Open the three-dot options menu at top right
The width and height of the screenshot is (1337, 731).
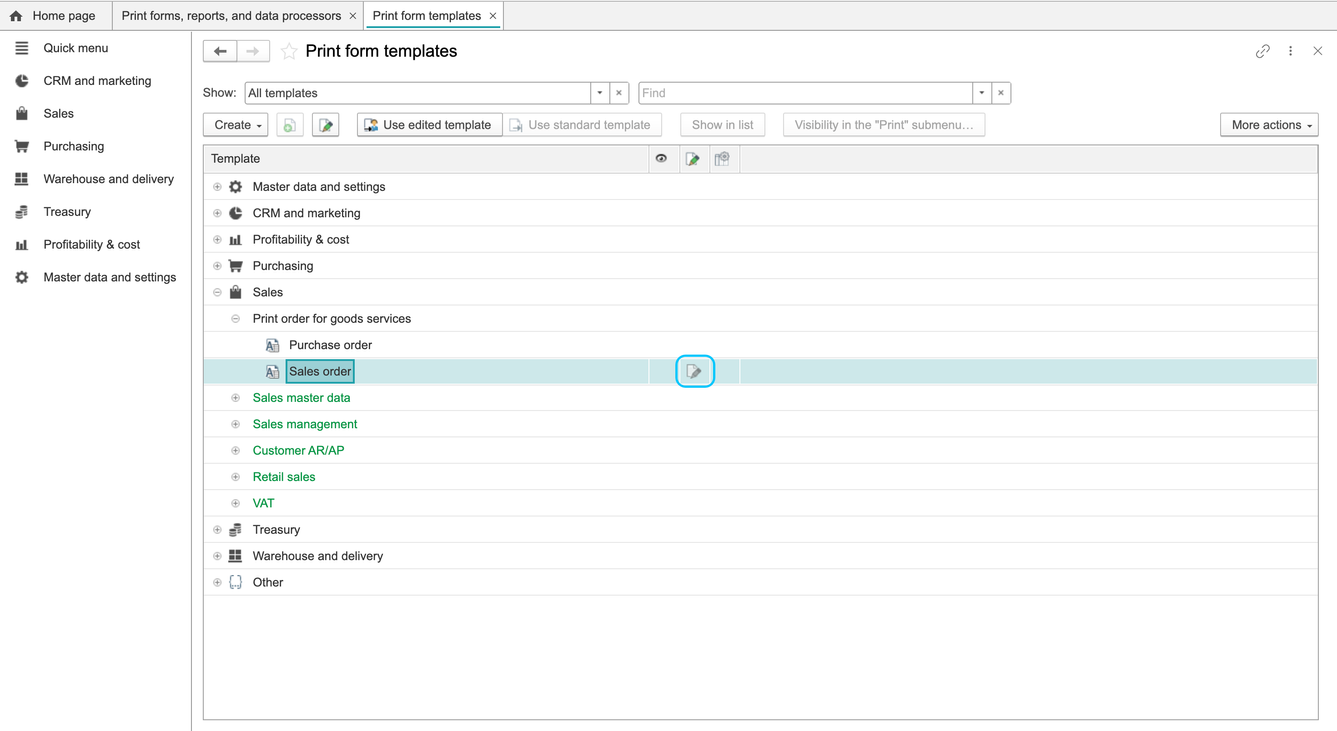[1291, 51]
